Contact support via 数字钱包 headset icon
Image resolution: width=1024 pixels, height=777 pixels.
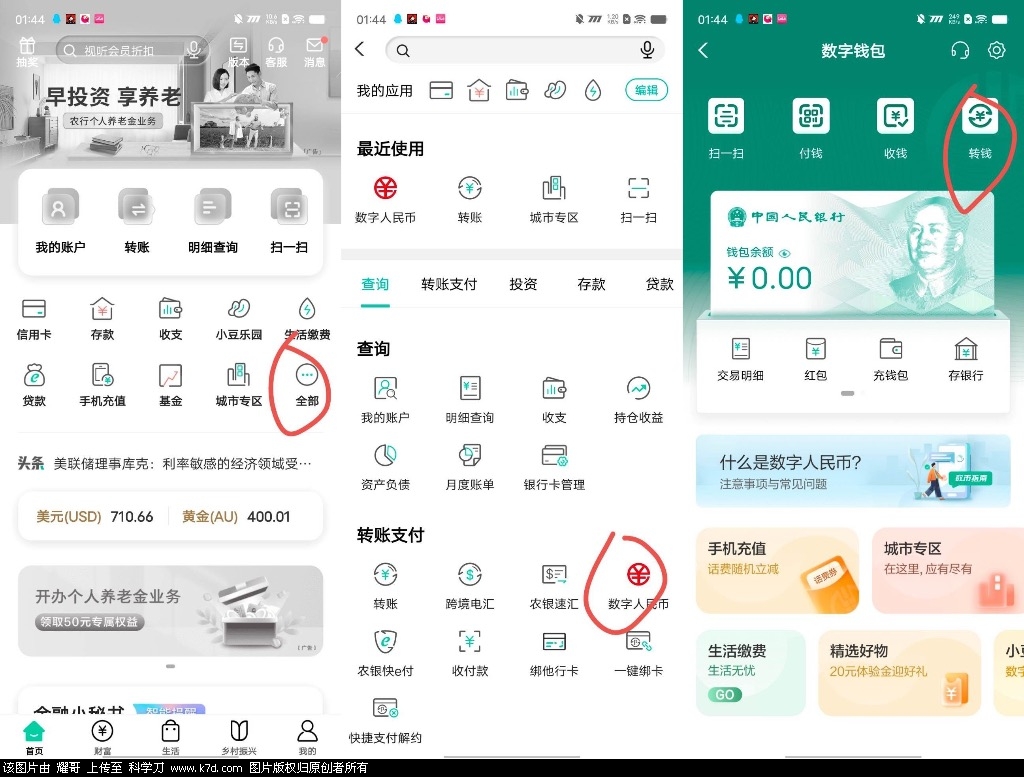(x=960, y=50)
